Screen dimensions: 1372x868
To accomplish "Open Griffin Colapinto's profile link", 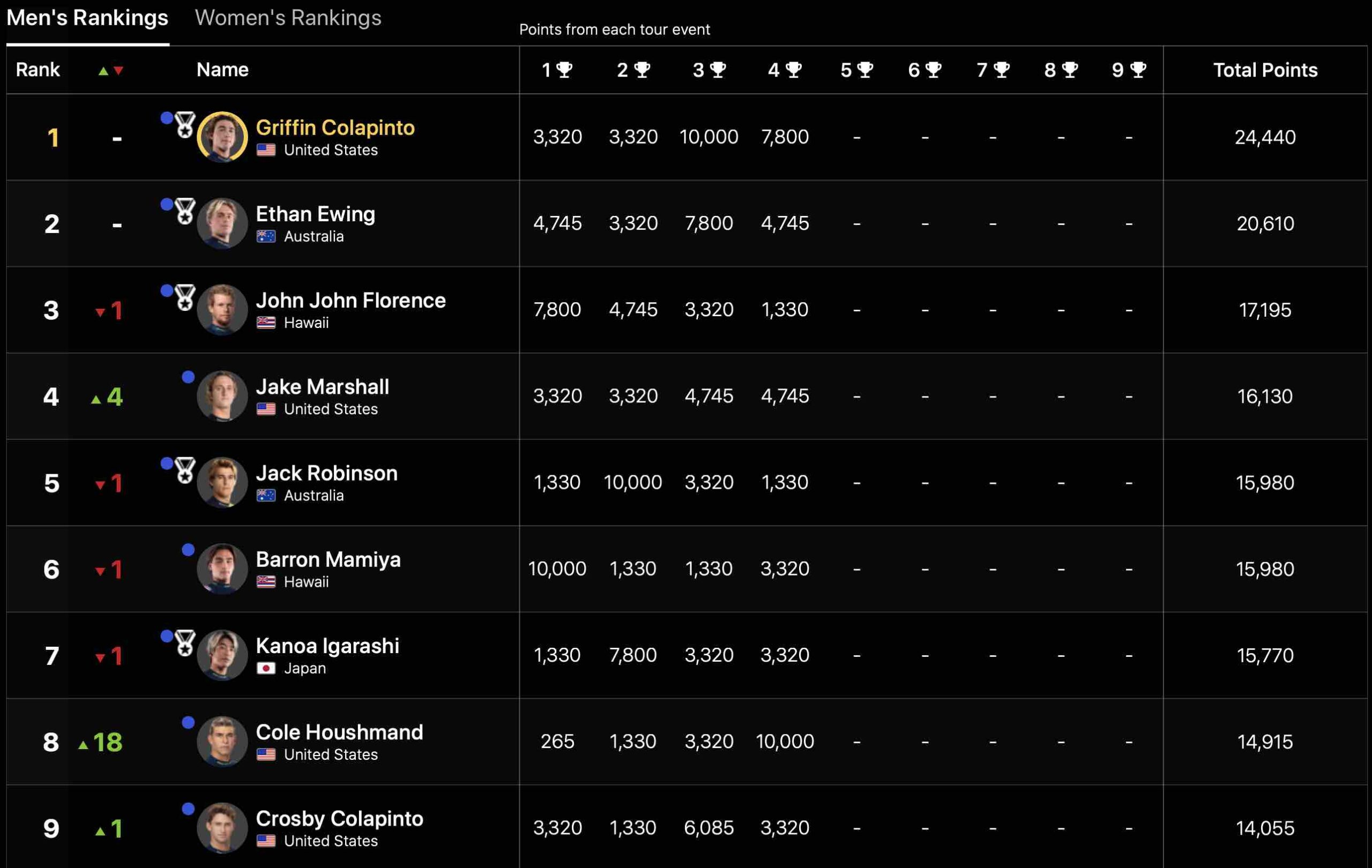I will click(335, 128).
